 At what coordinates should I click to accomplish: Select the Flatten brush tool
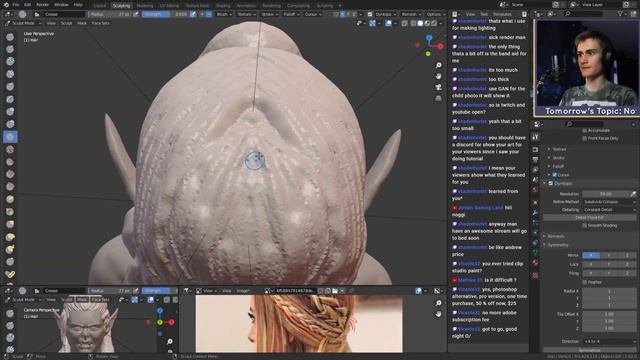[10, 162]
